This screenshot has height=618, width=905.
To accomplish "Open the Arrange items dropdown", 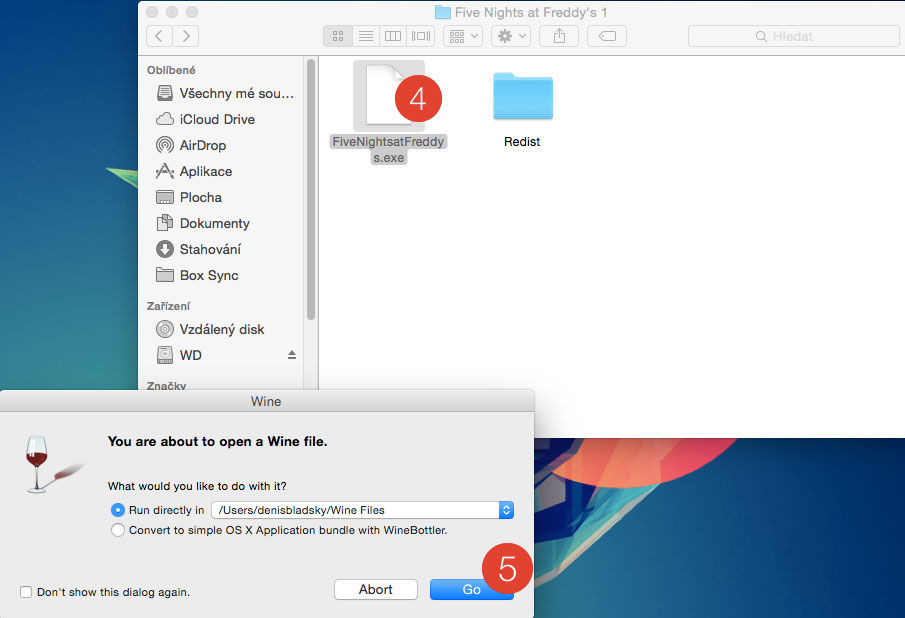I will pos(465,36).
